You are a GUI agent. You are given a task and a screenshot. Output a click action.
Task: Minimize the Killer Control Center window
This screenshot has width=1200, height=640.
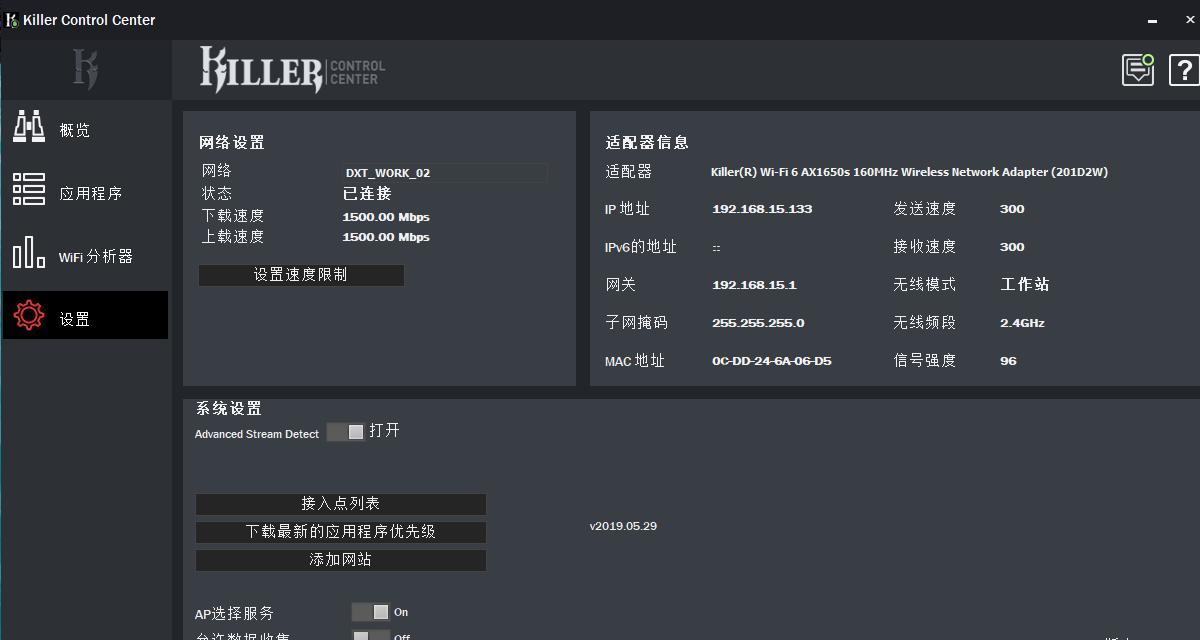pyautogui.click(x=1153, y=20)
